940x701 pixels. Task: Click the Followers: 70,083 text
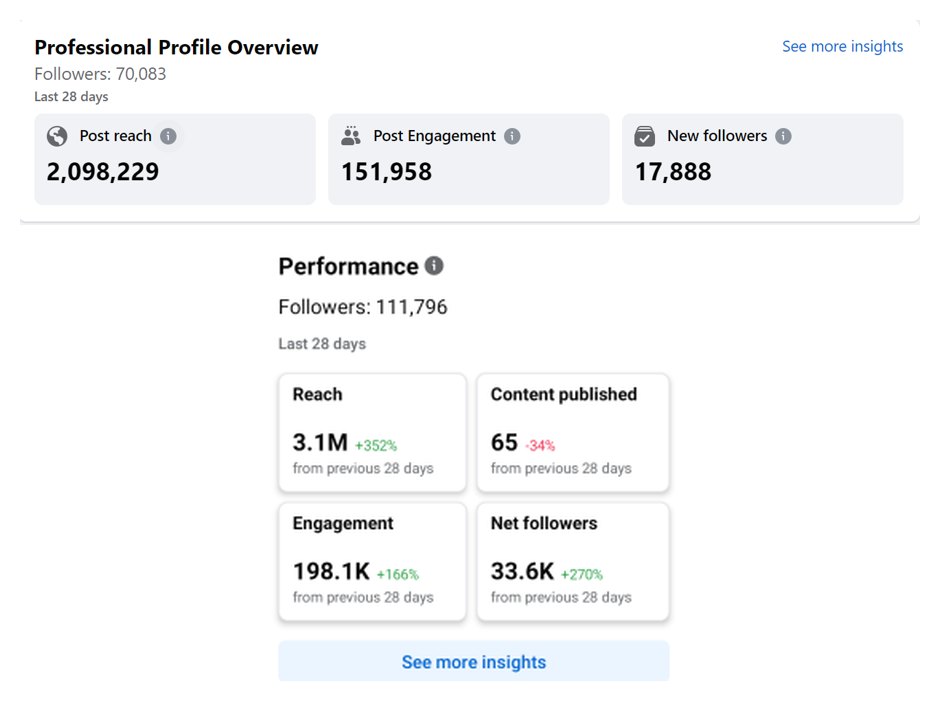[x=100, y=74]
